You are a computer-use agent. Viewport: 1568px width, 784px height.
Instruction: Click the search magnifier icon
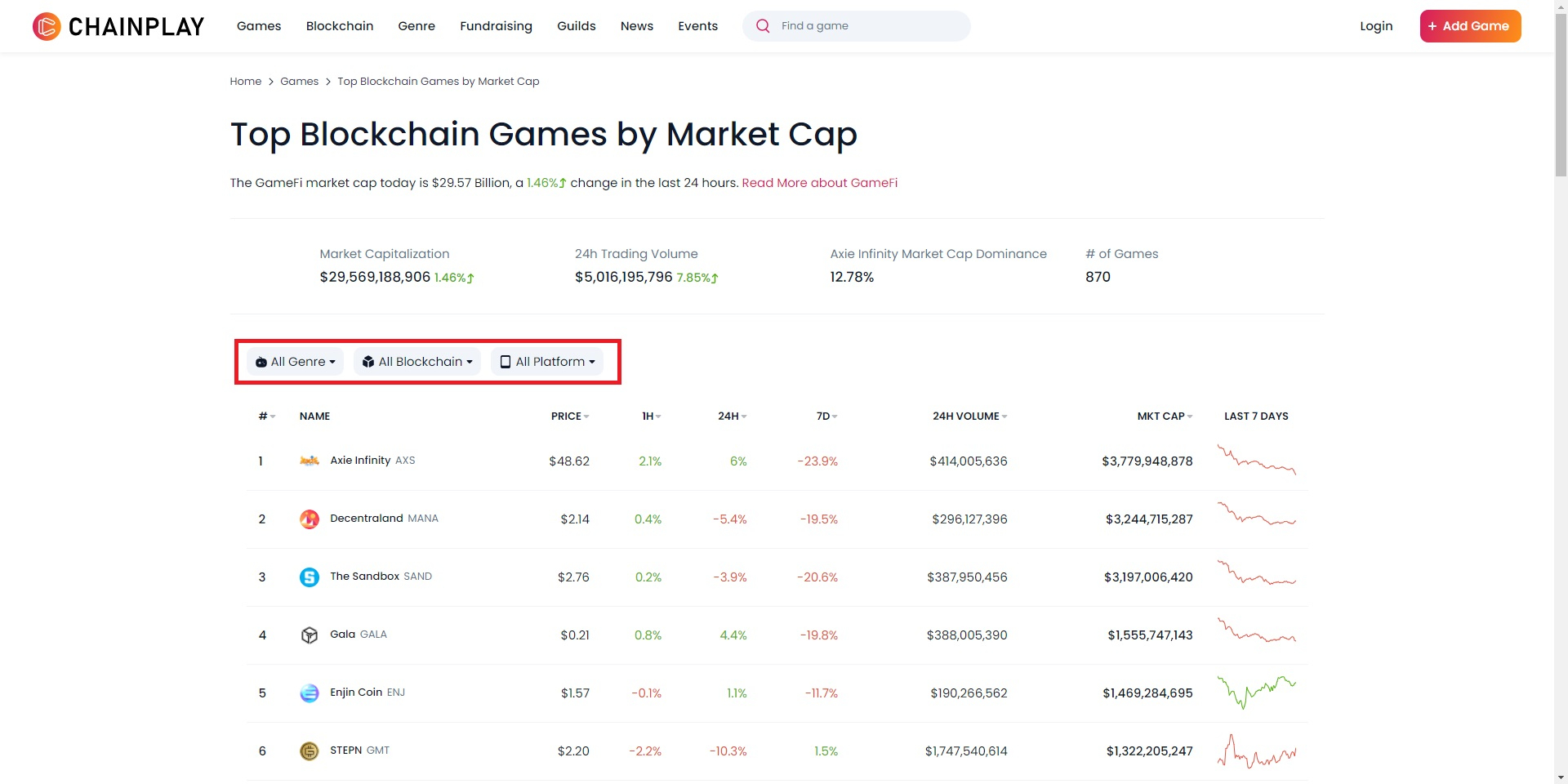[763, 26]
